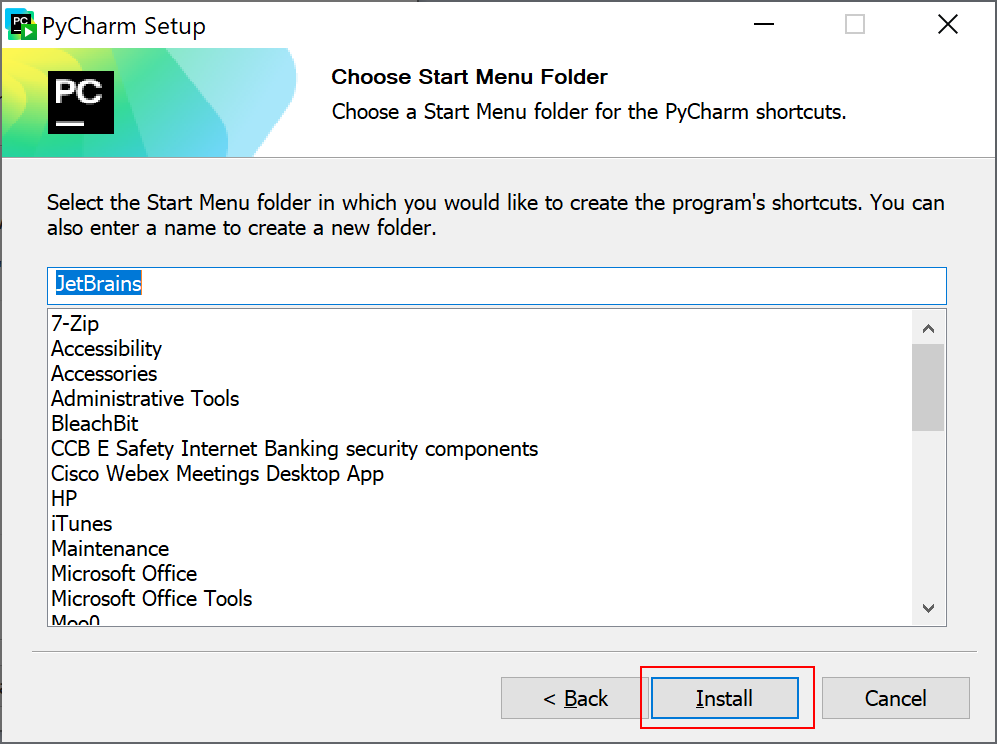Choose Accessories from folder list
The width and height of the screenshot is (997, 744).
(x=104, y=374)
